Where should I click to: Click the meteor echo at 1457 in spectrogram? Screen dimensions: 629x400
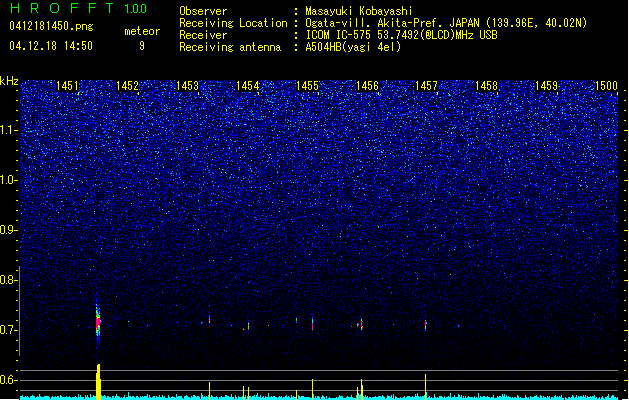point(426,325)
